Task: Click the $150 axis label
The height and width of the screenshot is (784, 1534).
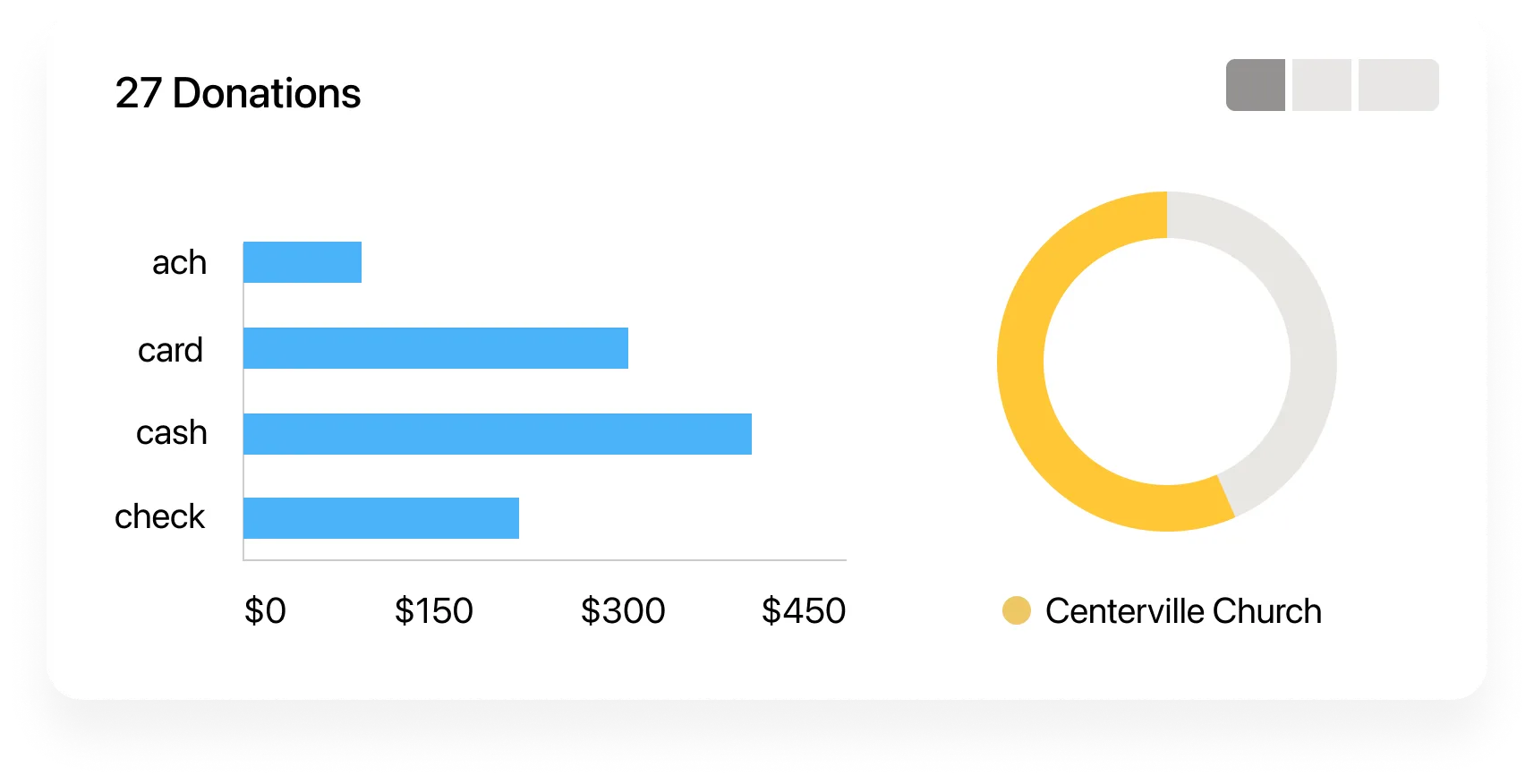Action: pos(434,611)
